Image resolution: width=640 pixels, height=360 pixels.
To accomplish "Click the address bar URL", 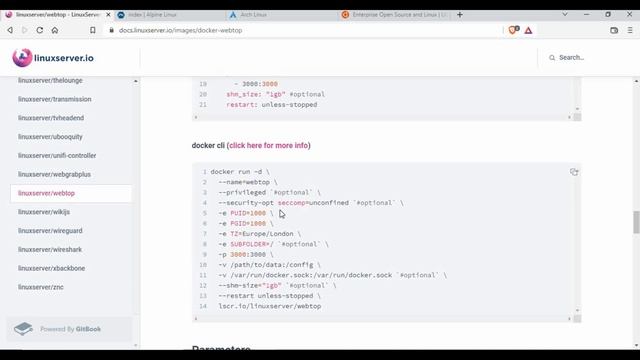I will pyautogui.click(x=180, y=30).
